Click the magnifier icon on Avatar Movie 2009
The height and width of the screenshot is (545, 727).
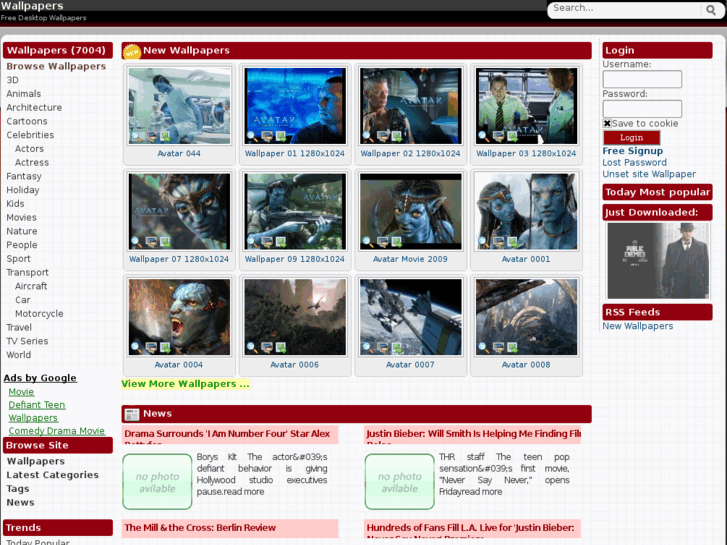click(368, 242)
